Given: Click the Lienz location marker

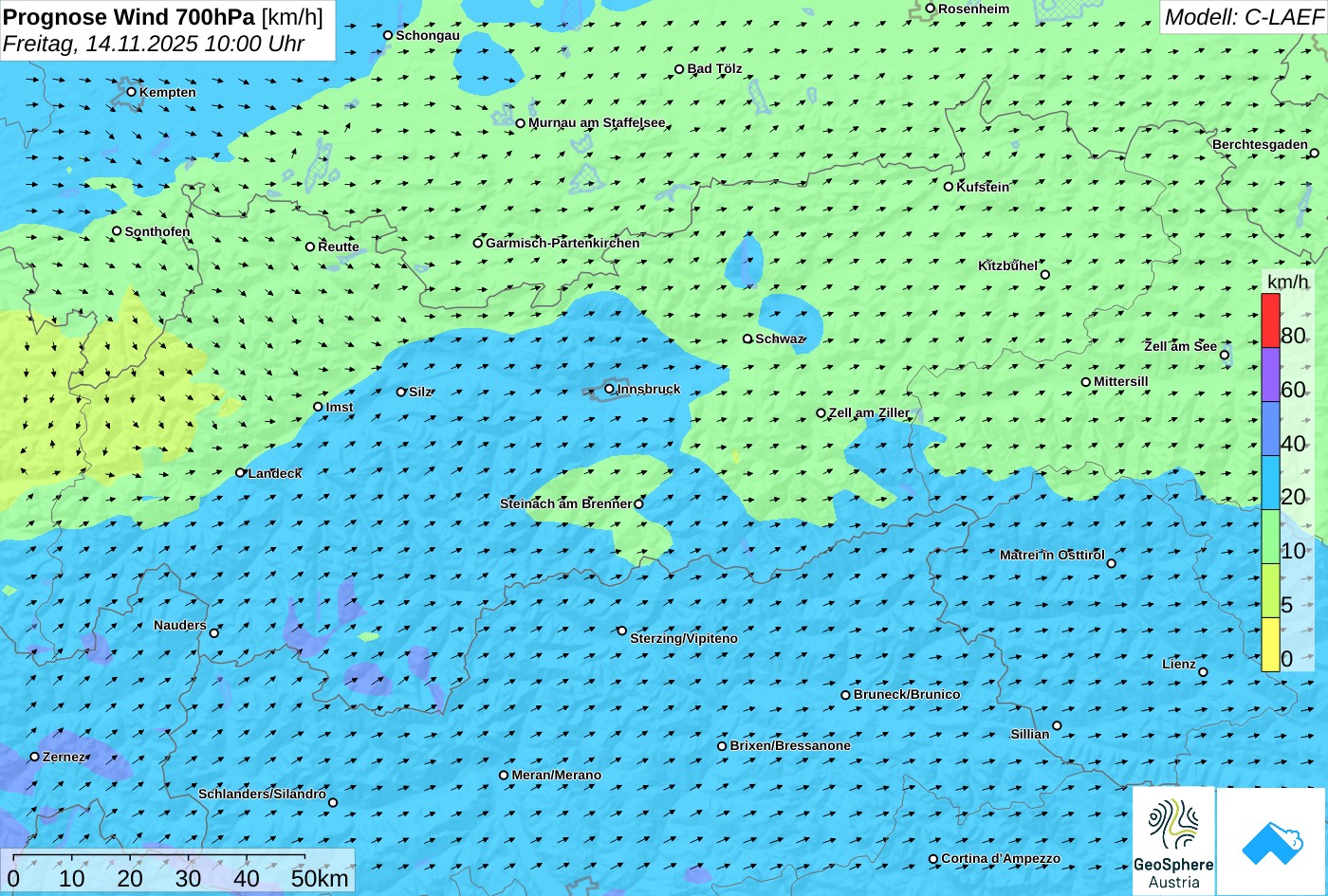Looking at the screenshot, I should point(1203,672).
